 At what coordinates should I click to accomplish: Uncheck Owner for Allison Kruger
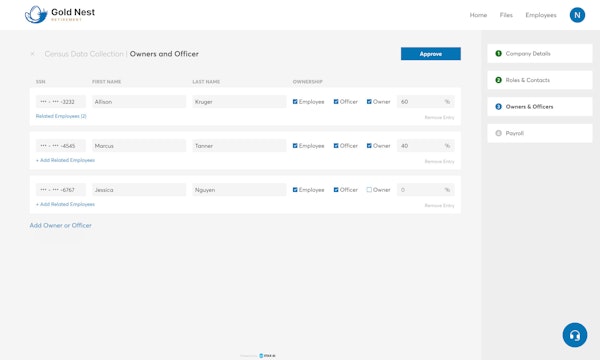pos(369,102)
